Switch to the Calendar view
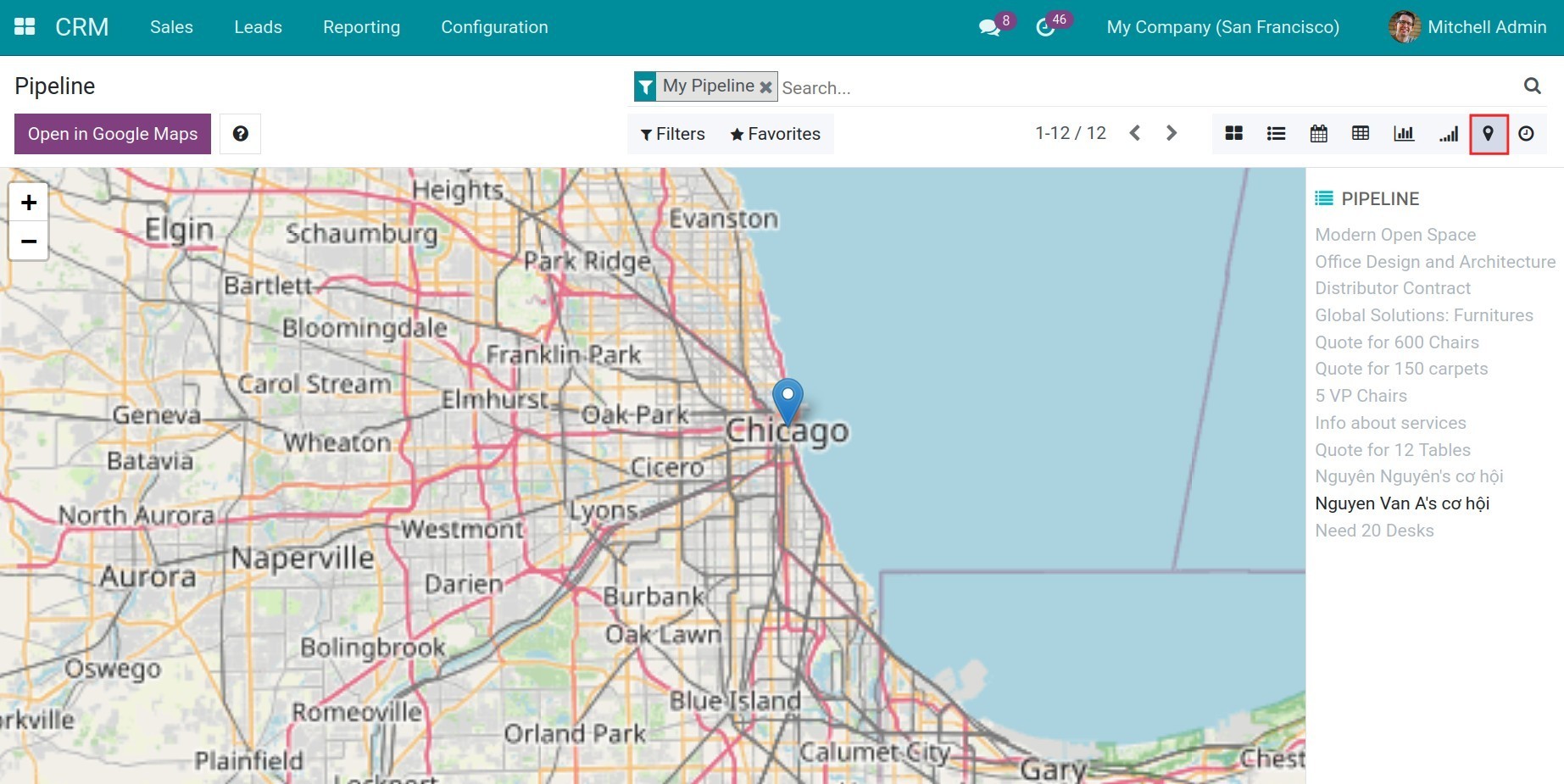The height and width of the screenshot is (784, 1564). click(x=1319, y=133)
